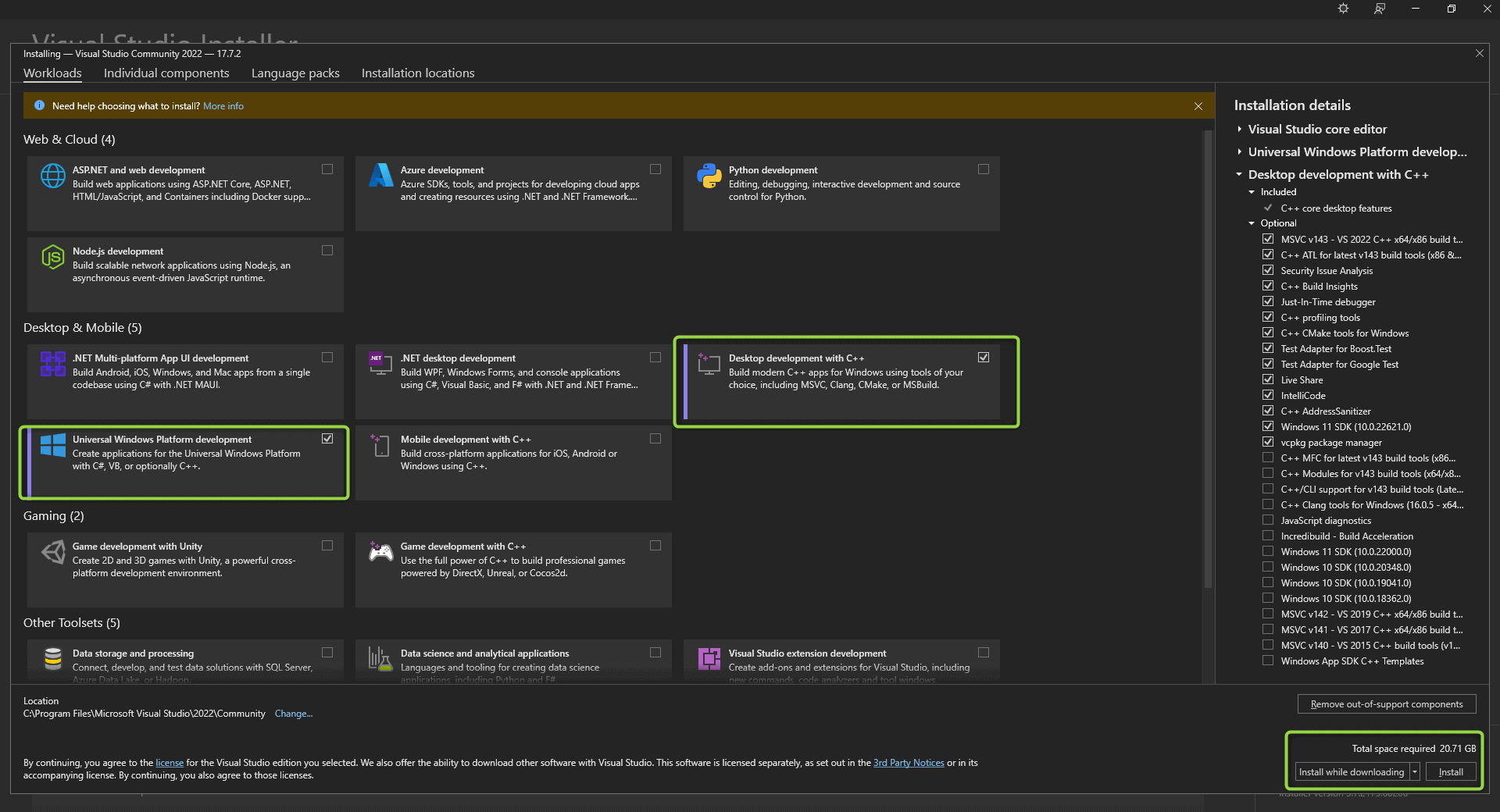Open the Install while downloading dropdown arrow
This screenshot has width=1500, height=812.
[x=1415, y=772]
